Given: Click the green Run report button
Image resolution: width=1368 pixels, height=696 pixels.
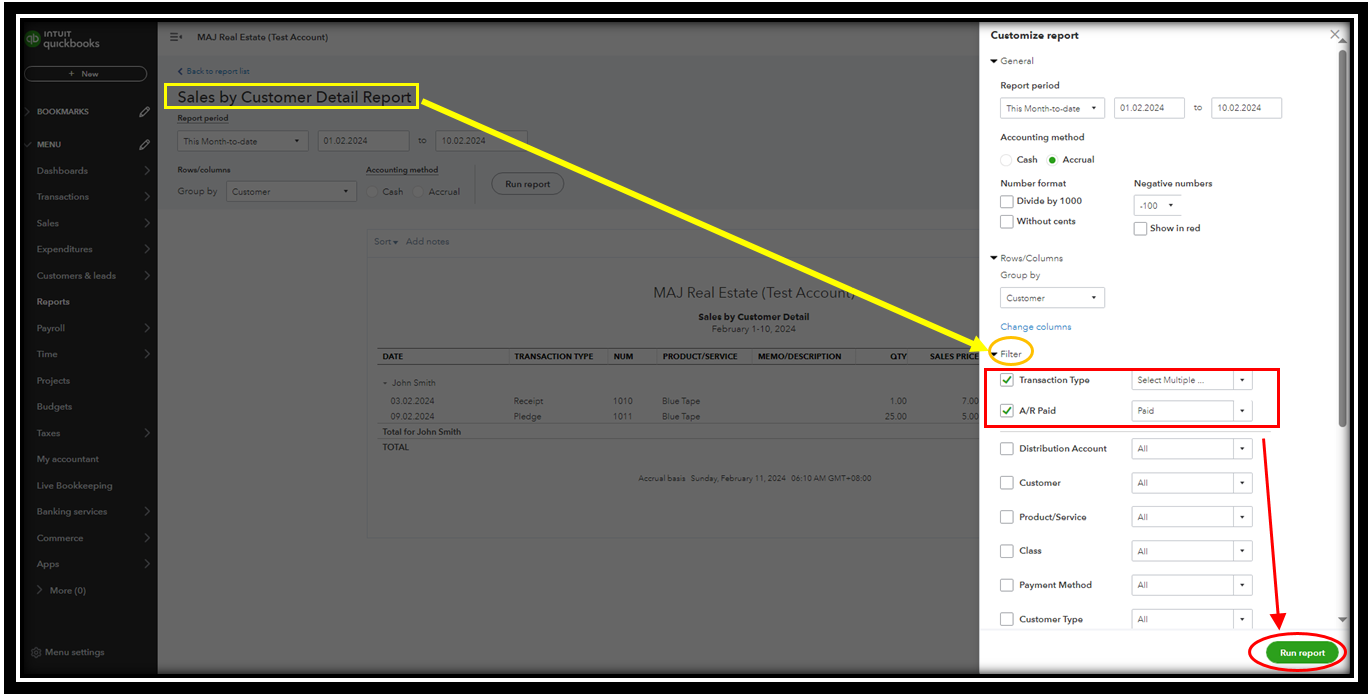Looking at the screenshot, I should pos(1302,652).
